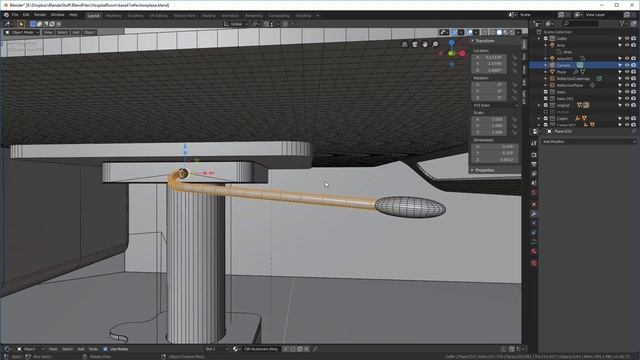Toggle viewport overlays icon
The width and height of the screenshot is (640, 360).
[470, 32]
